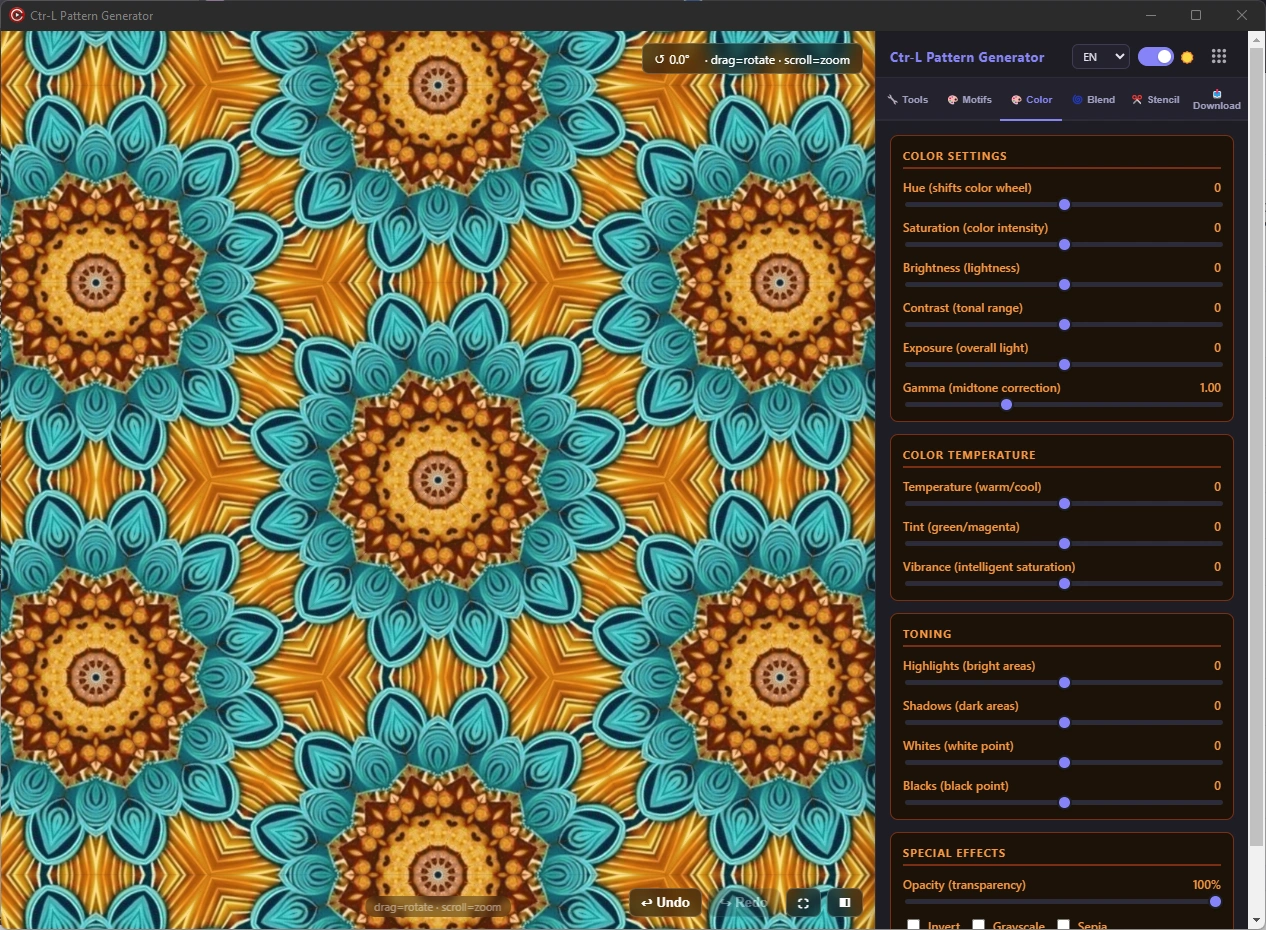1266x930 pixels.
Task: Click the Gamma value '1.00'
Action: click(x=1210, y=388)
